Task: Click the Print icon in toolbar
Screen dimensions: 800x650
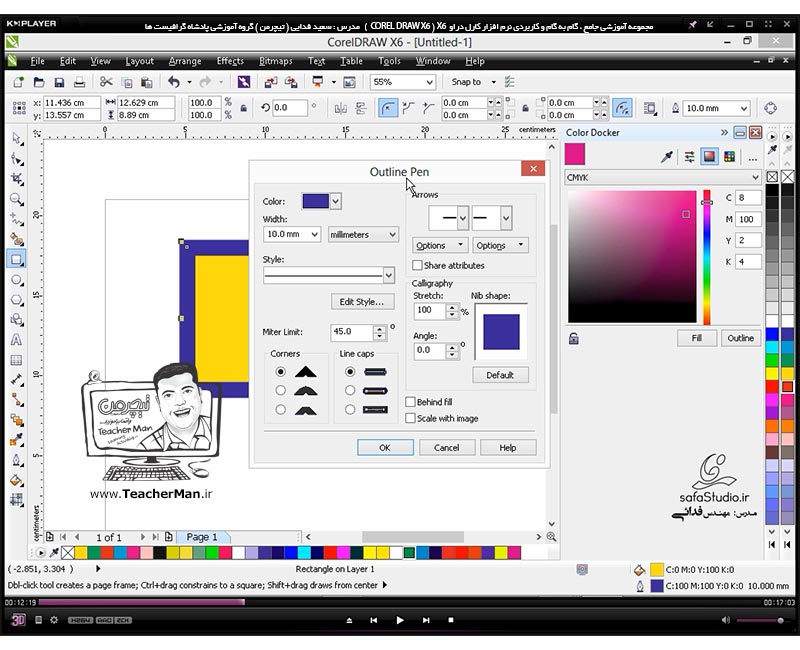Action: [x=80, y=82]
